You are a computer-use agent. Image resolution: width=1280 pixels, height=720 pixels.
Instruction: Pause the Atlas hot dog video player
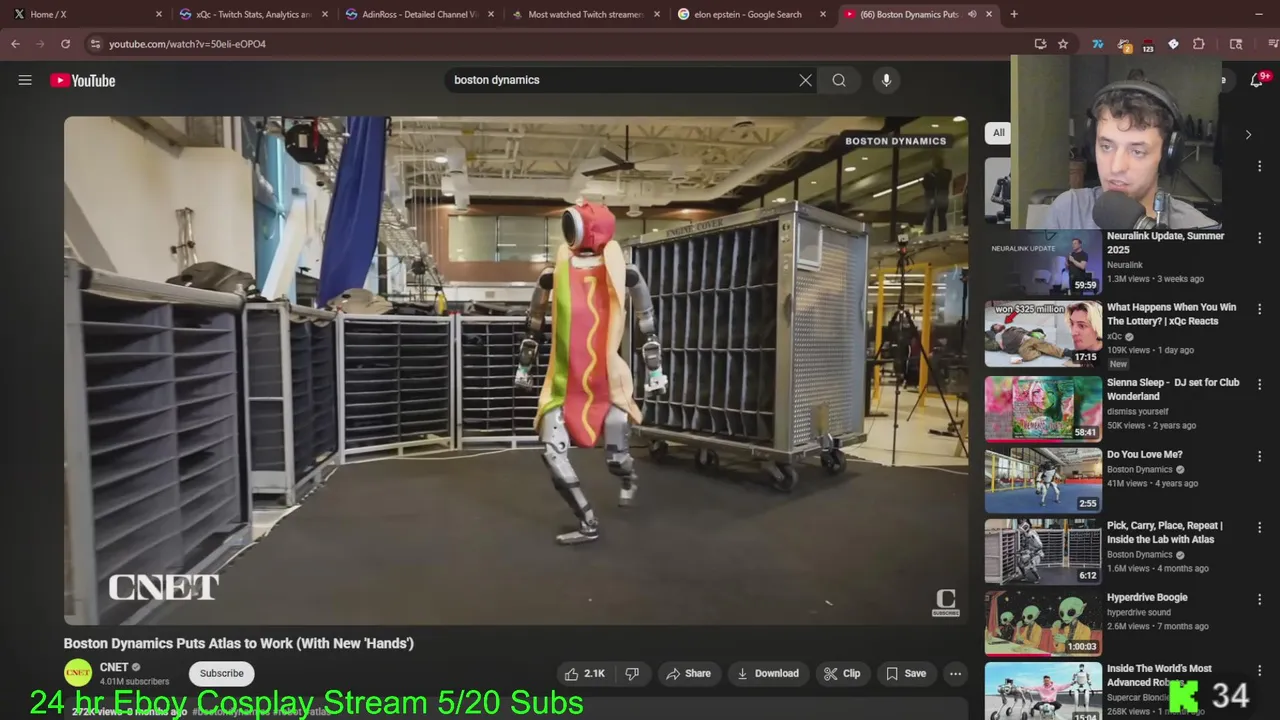516,370
